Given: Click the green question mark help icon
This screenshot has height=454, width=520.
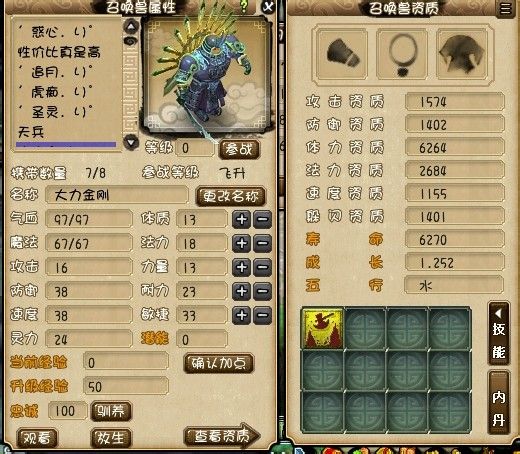Looking at the screenshot, I should [x=244, y=7].
